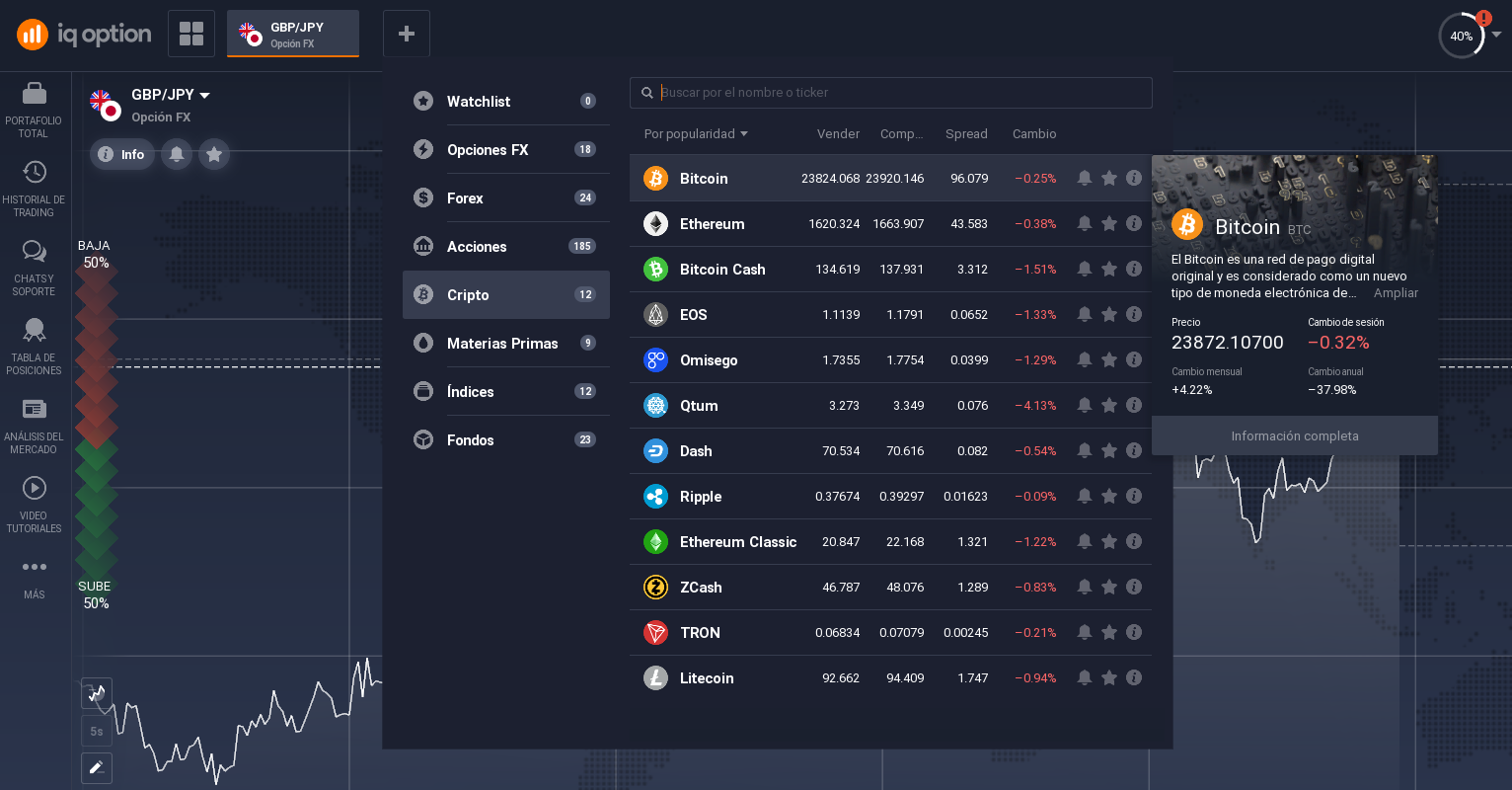Open the Más three-dots menu
The height and width of the screenshot is (790, 1512).
coord(34,579)
